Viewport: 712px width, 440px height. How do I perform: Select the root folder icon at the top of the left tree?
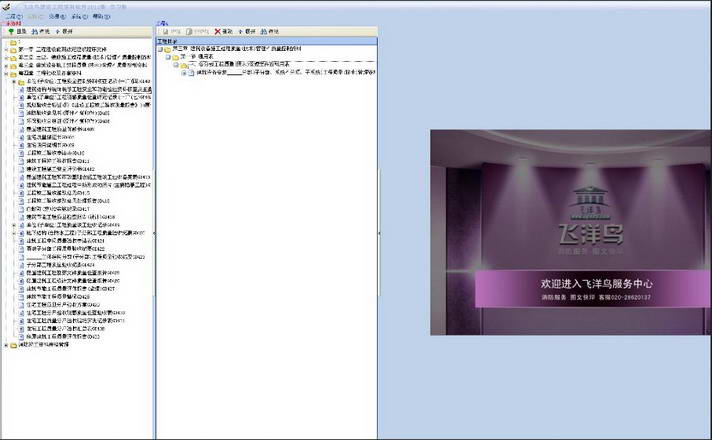pos(14,42)
